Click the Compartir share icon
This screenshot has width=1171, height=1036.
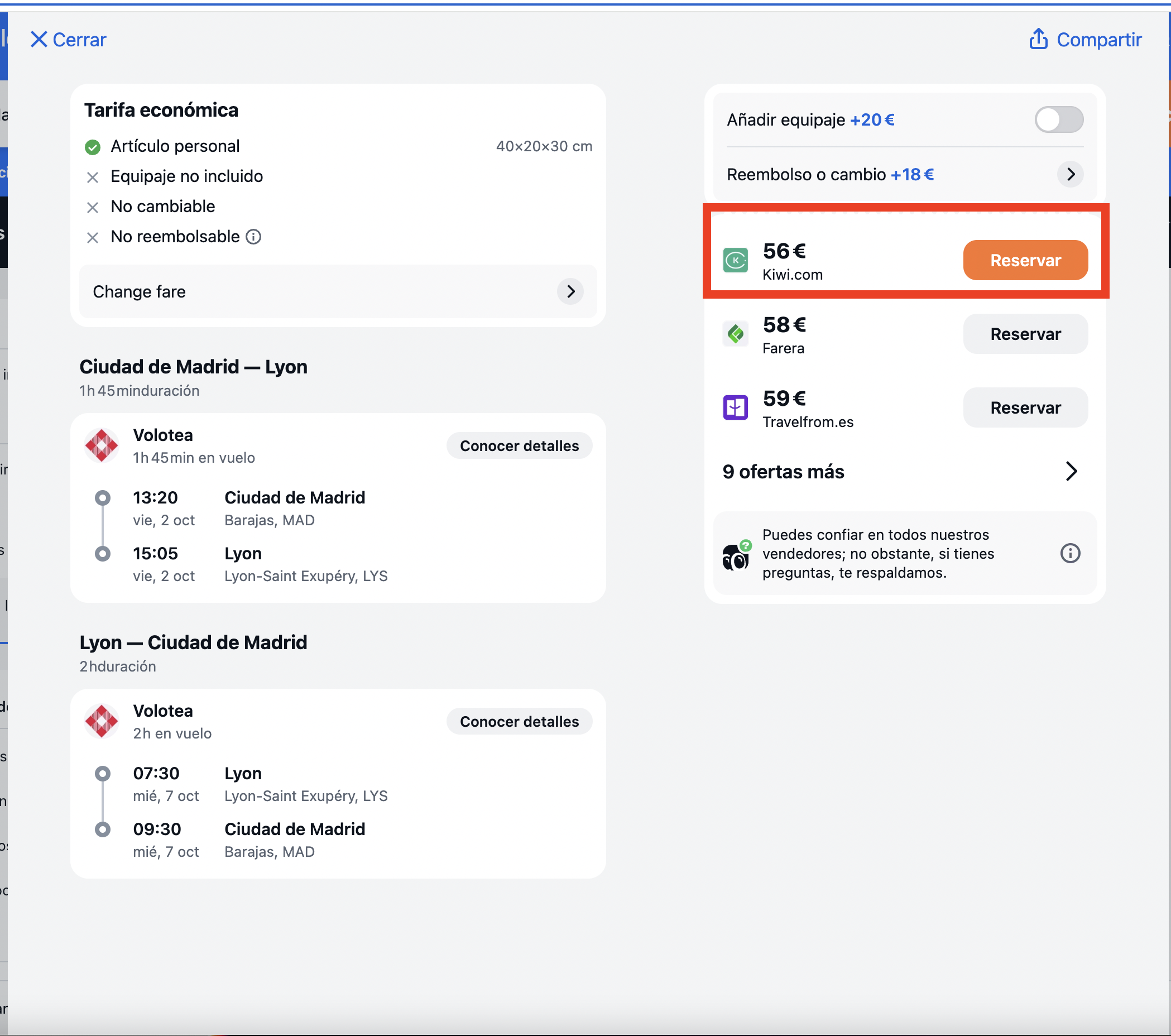pyautogui.click(x=1038, y=39)
